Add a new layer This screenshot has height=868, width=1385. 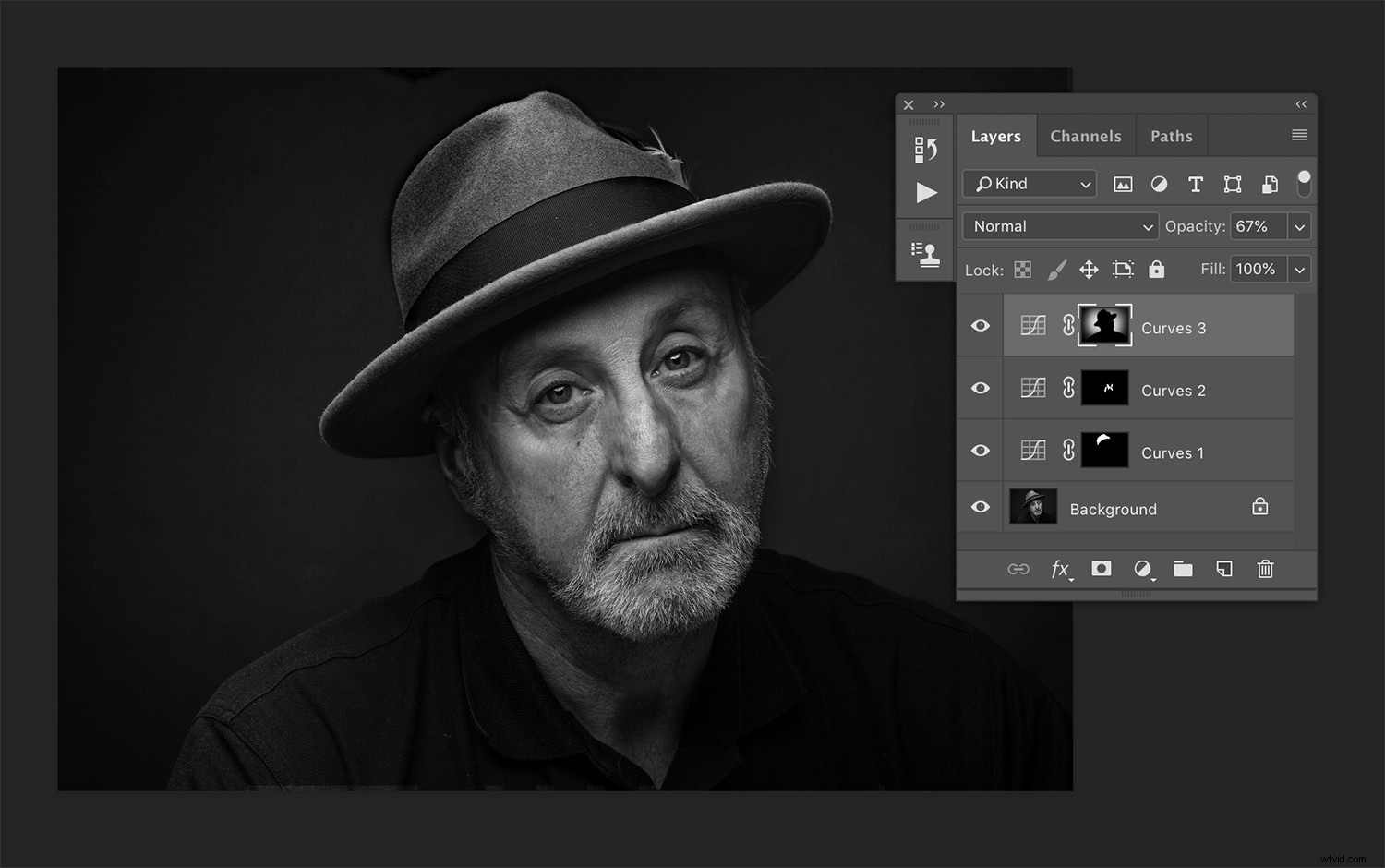(1225, 569)
